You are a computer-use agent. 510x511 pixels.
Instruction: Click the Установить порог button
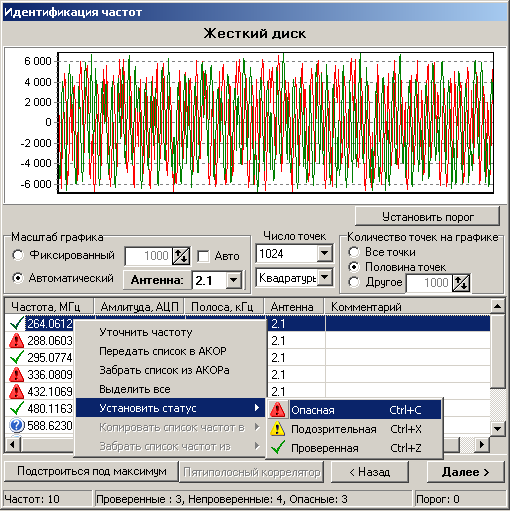(x=427, y=217)
